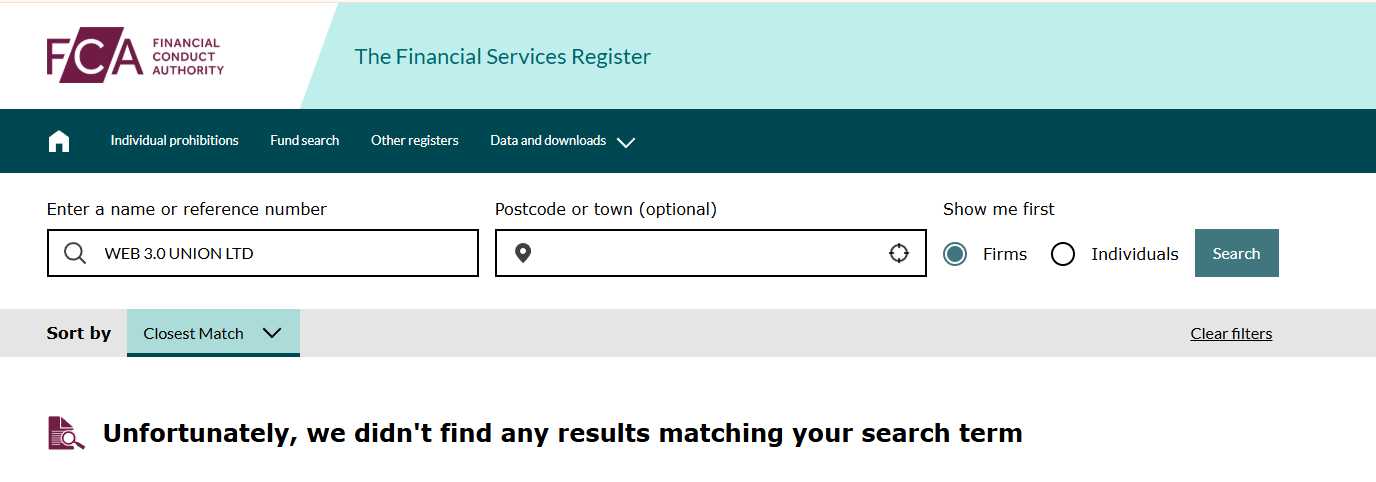Screen dimensions: 1376x482
Task: Go to Fund search
Action: point(304,141)
